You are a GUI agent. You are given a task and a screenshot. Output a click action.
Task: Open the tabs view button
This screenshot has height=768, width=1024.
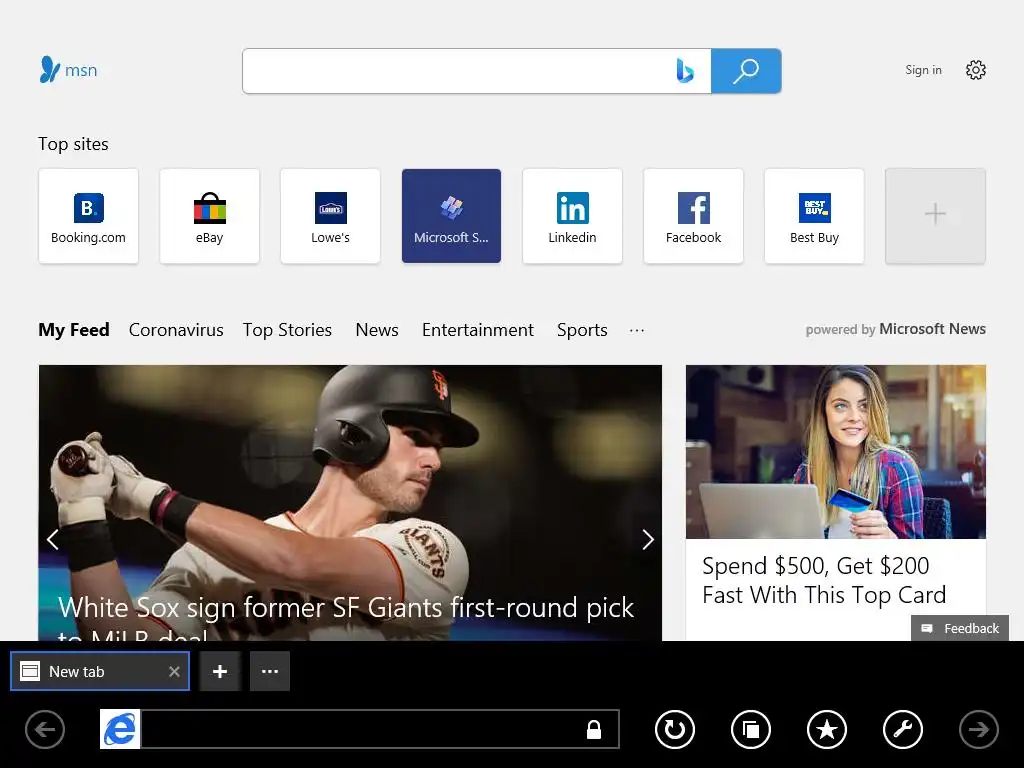(x=751, y=729)
